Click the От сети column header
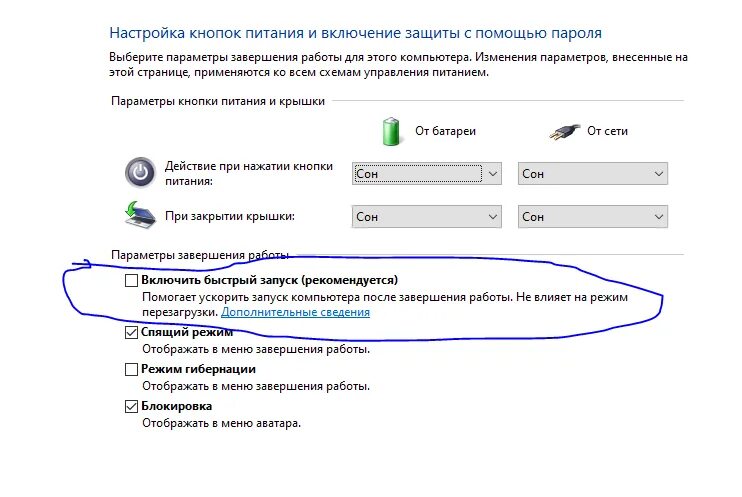Screen dimensions: 742x497 [607, 131]
